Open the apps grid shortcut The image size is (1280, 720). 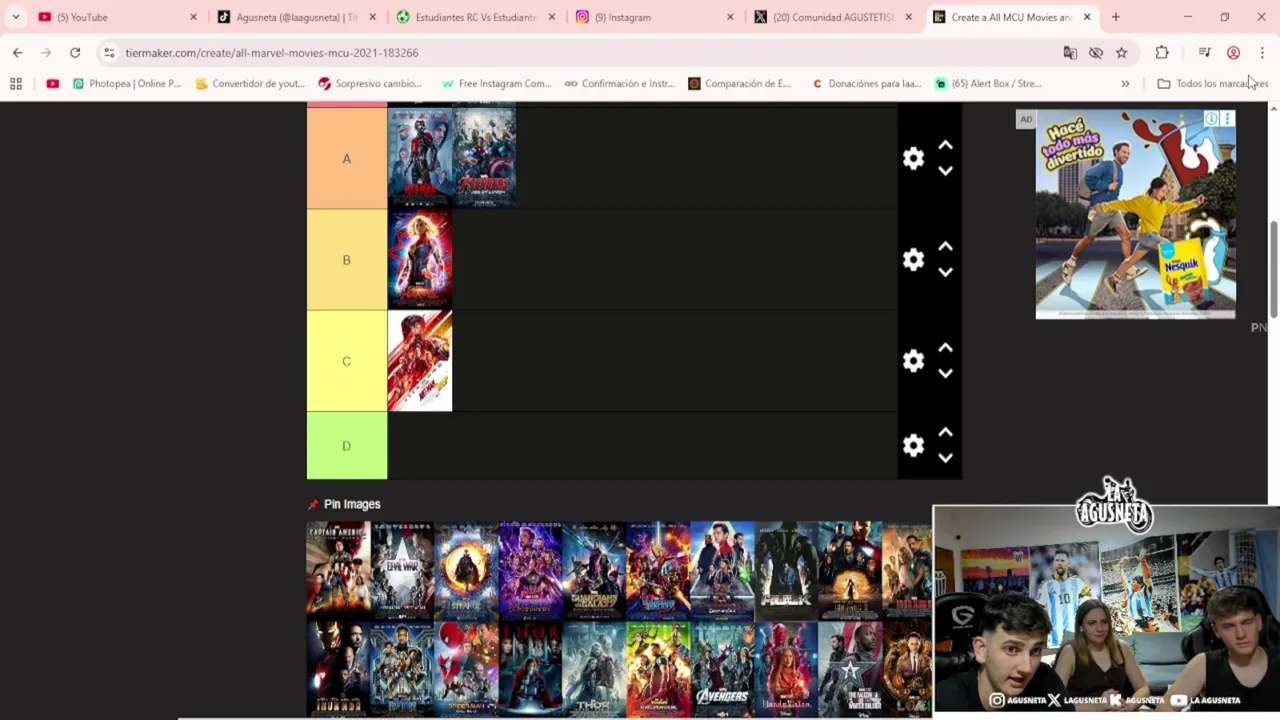coord(16,84)
